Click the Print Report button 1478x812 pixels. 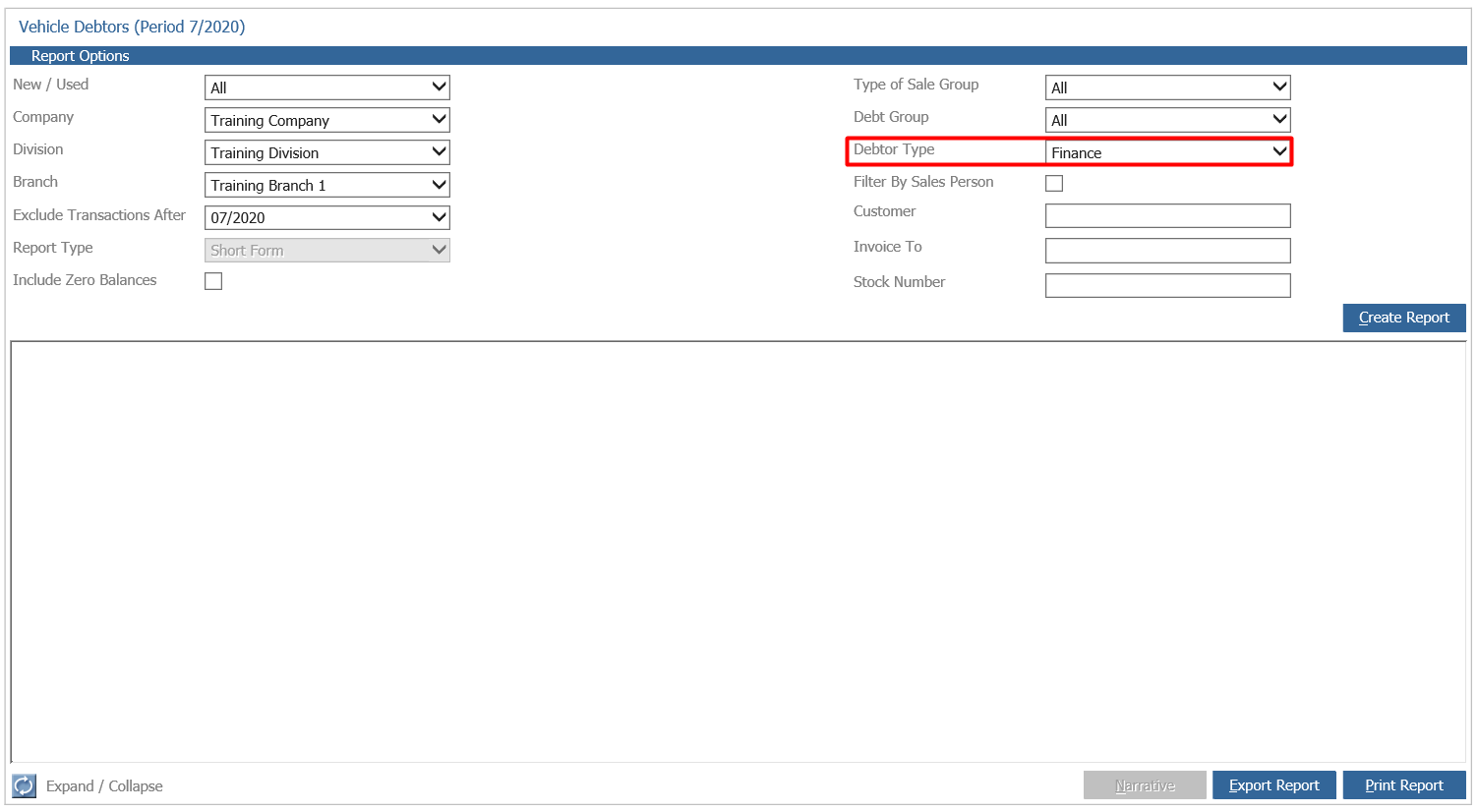click(x=1404, y=785)
